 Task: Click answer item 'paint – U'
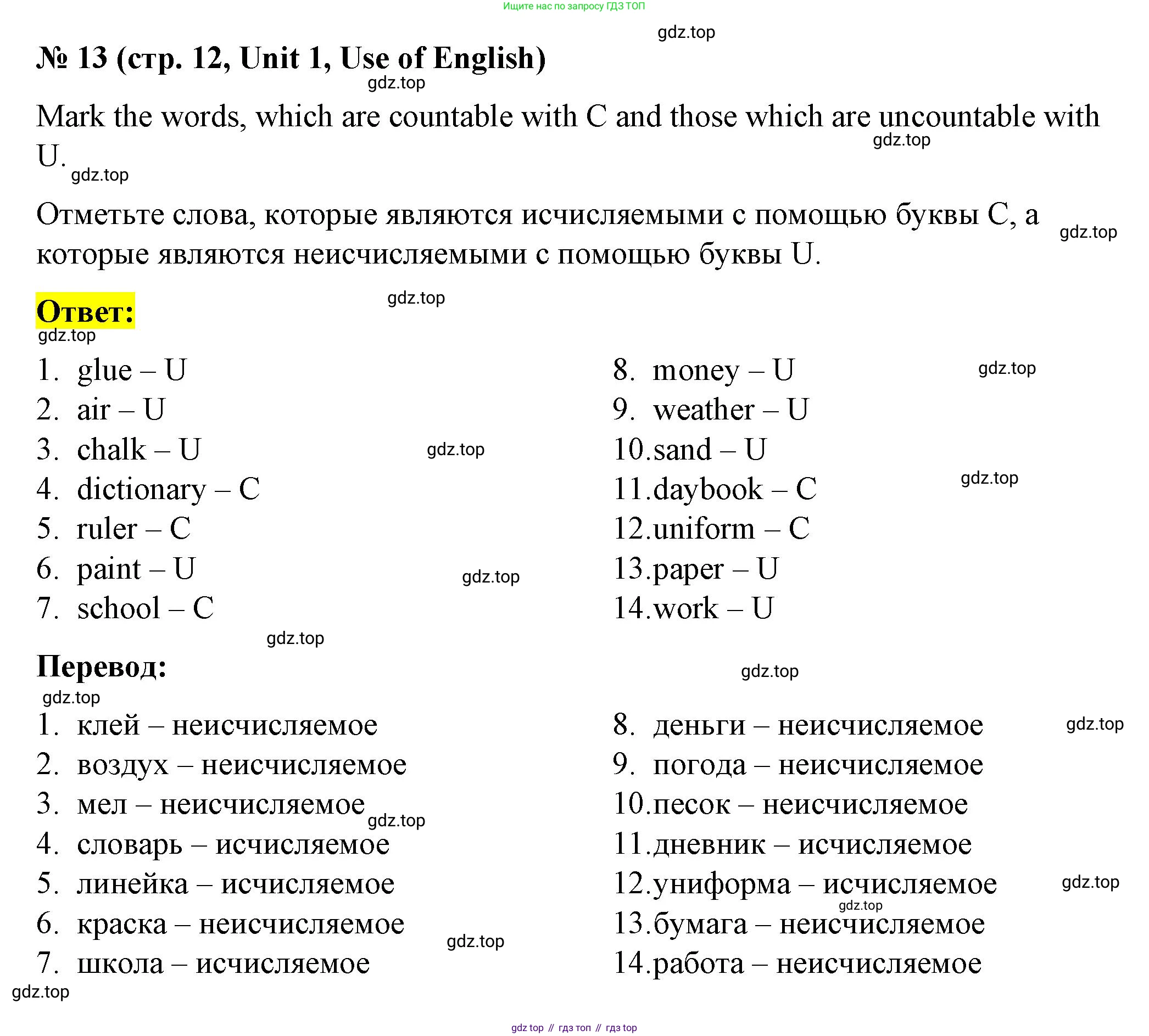pyautogui.click(x=136, y=569)
